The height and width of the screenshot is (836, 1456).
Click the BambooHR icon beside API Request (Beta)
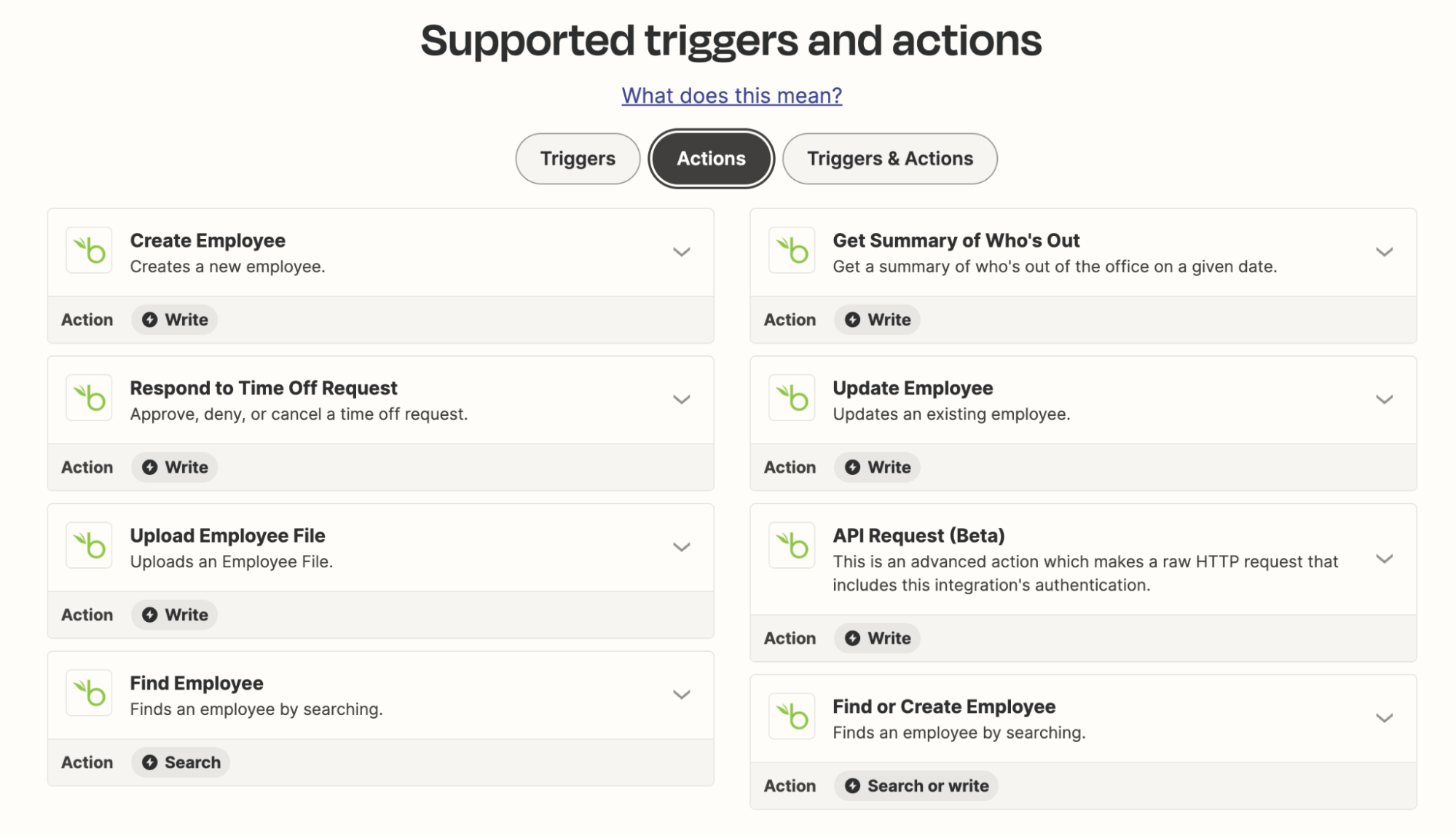click(792, 545)
